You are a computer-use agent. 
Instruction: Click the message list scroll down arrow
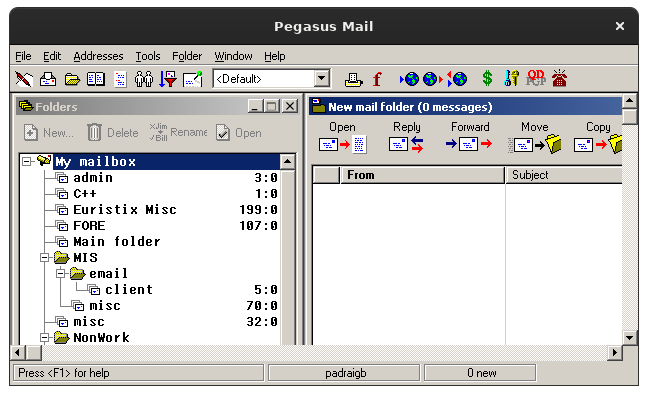coord(629,338)
